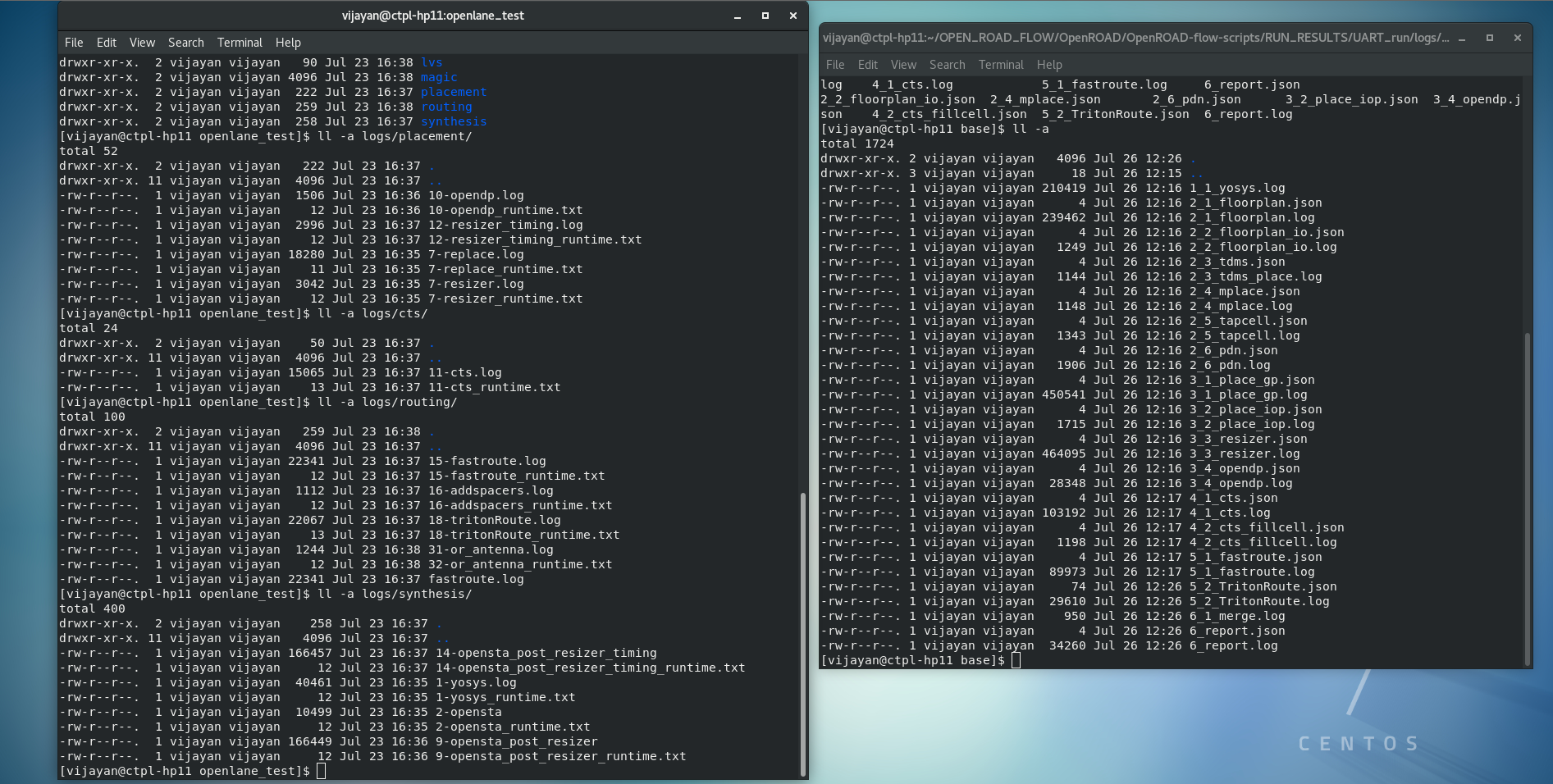Click the magic directory entry
The width and height of the screenshot is (1553, 784).
(x=439, y=77)
